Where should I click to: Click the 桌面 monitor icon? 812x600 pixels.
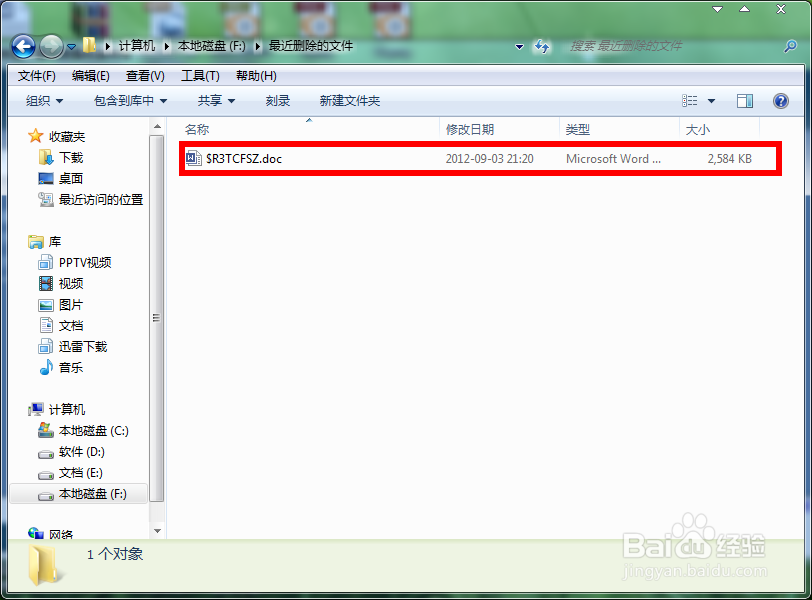tap(46, 179)
